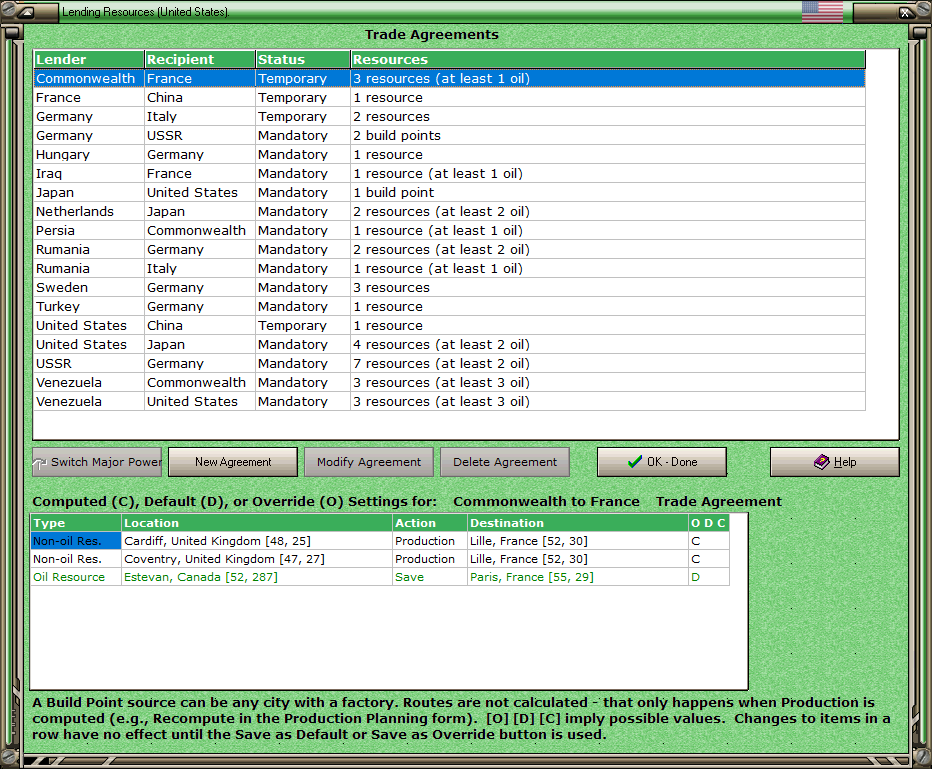The width and height of the screenshot is (932, 769).
Task: Click the Destination column header
Action: (578, 523)
